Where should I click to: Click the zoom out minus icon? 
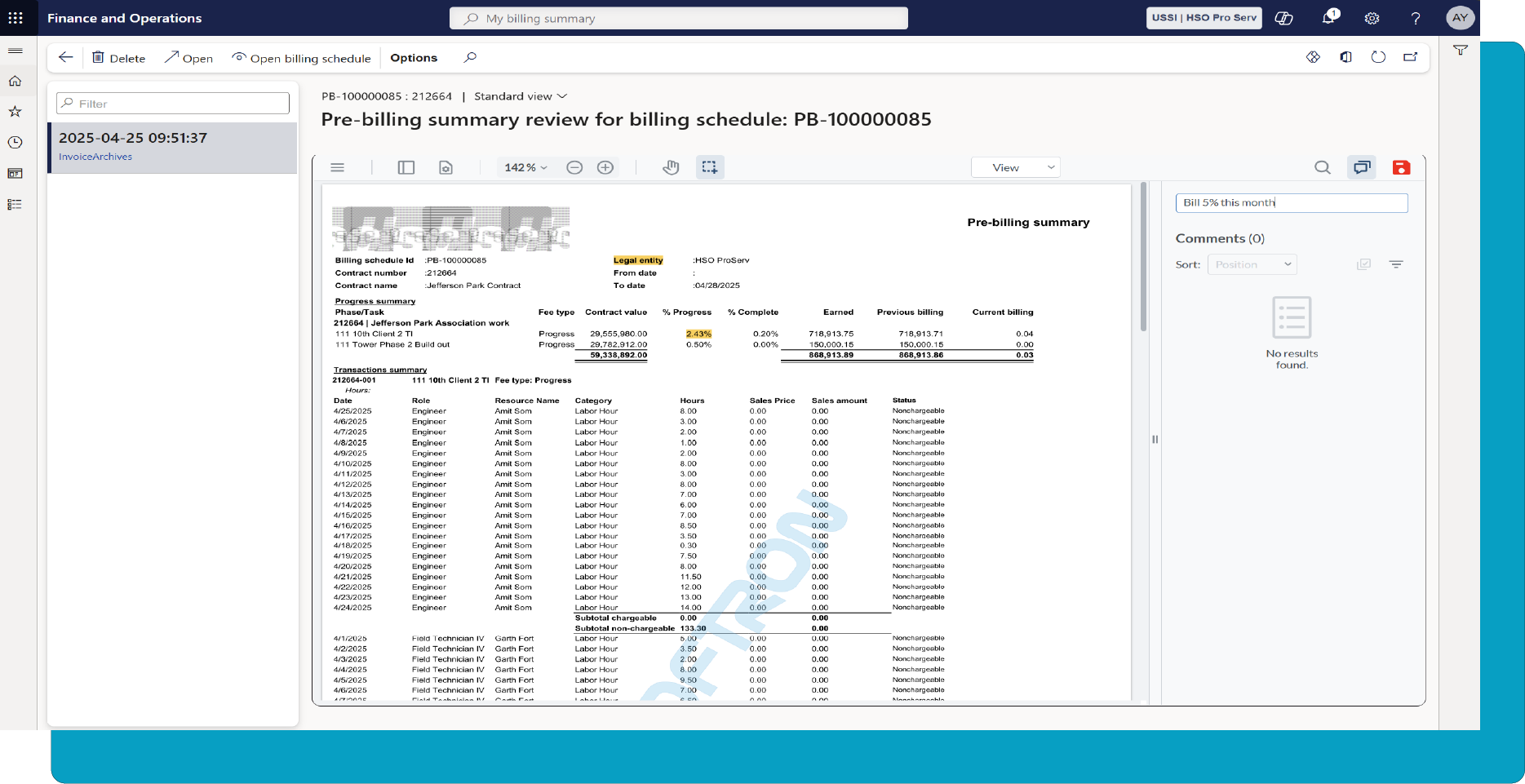(574, 167)
